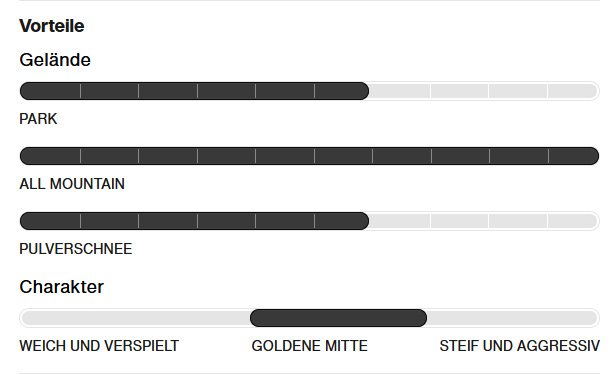Click the WEICH UND VERSPIELT label

(x=99, y=346)
